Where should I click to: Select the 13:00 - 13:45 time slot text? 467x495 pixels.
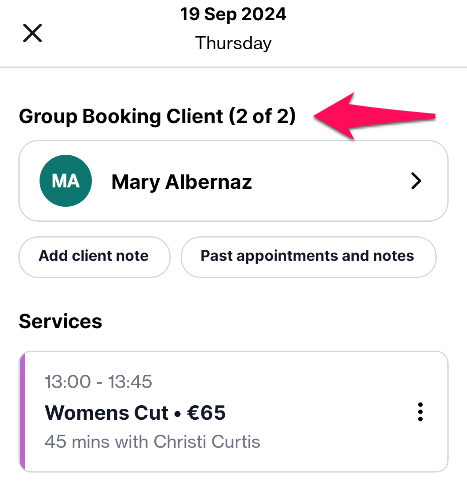pos(98,382)
